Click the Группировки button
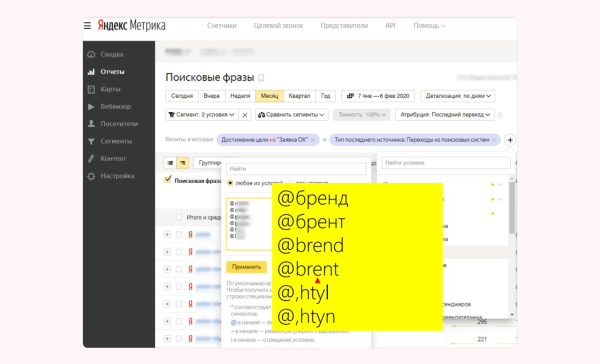600x364 pixels. tap(208, 163)
